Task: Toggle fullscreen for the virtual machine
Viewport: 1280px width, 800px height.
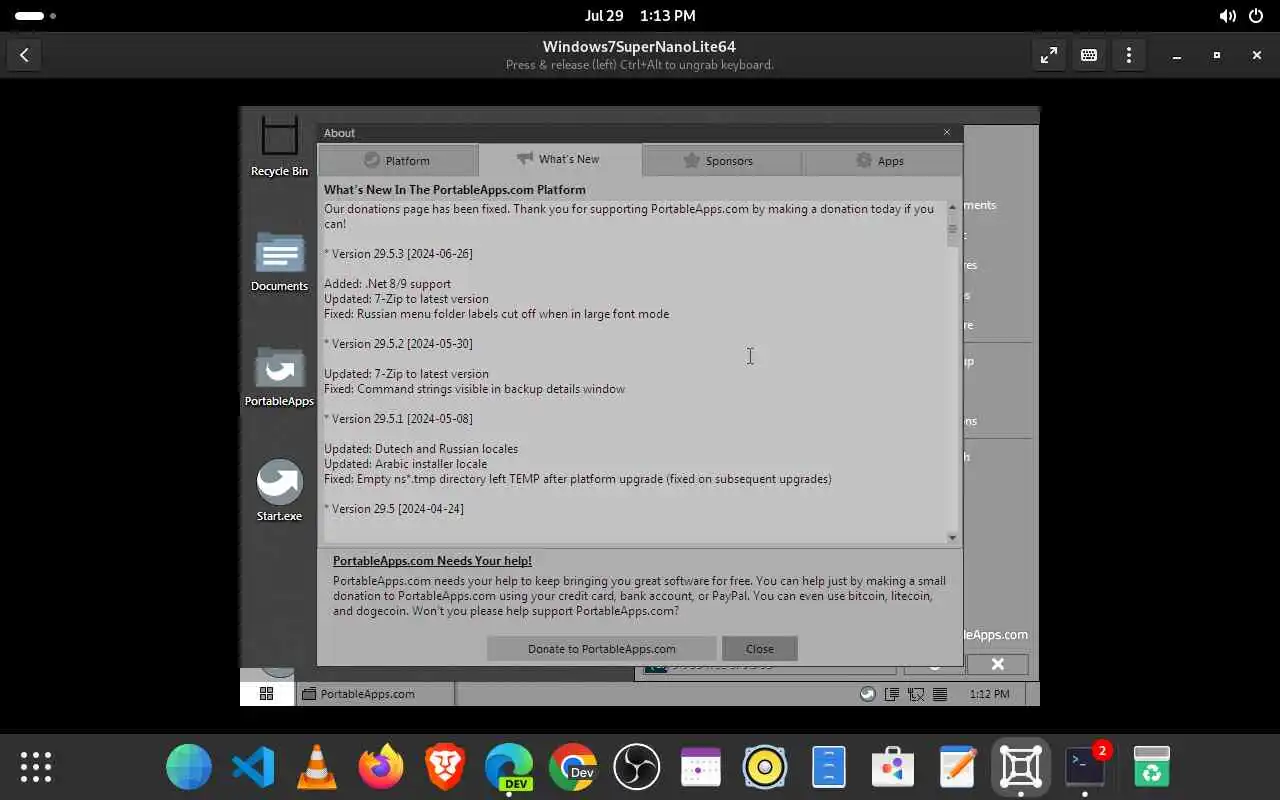Action: coord(1048,56)
